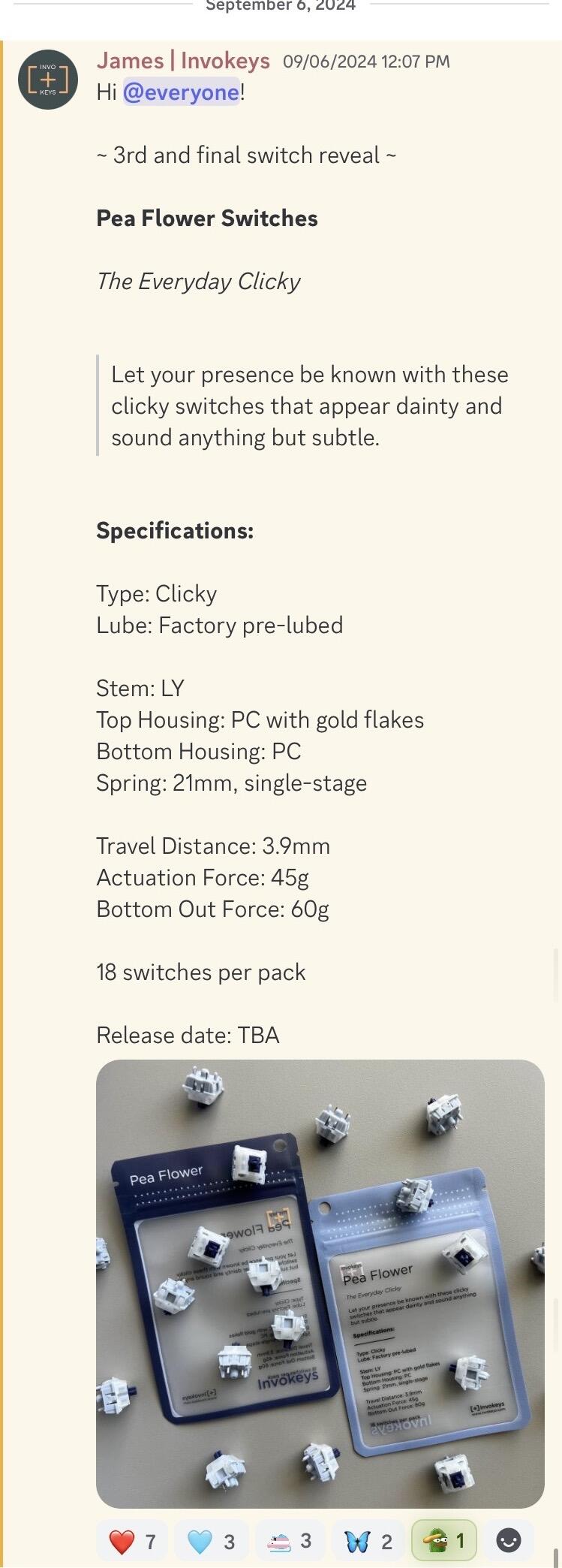562x1568 pixels.
Task: Tap the September 6, 2024 date divider
Action: [x=281, y=6]
